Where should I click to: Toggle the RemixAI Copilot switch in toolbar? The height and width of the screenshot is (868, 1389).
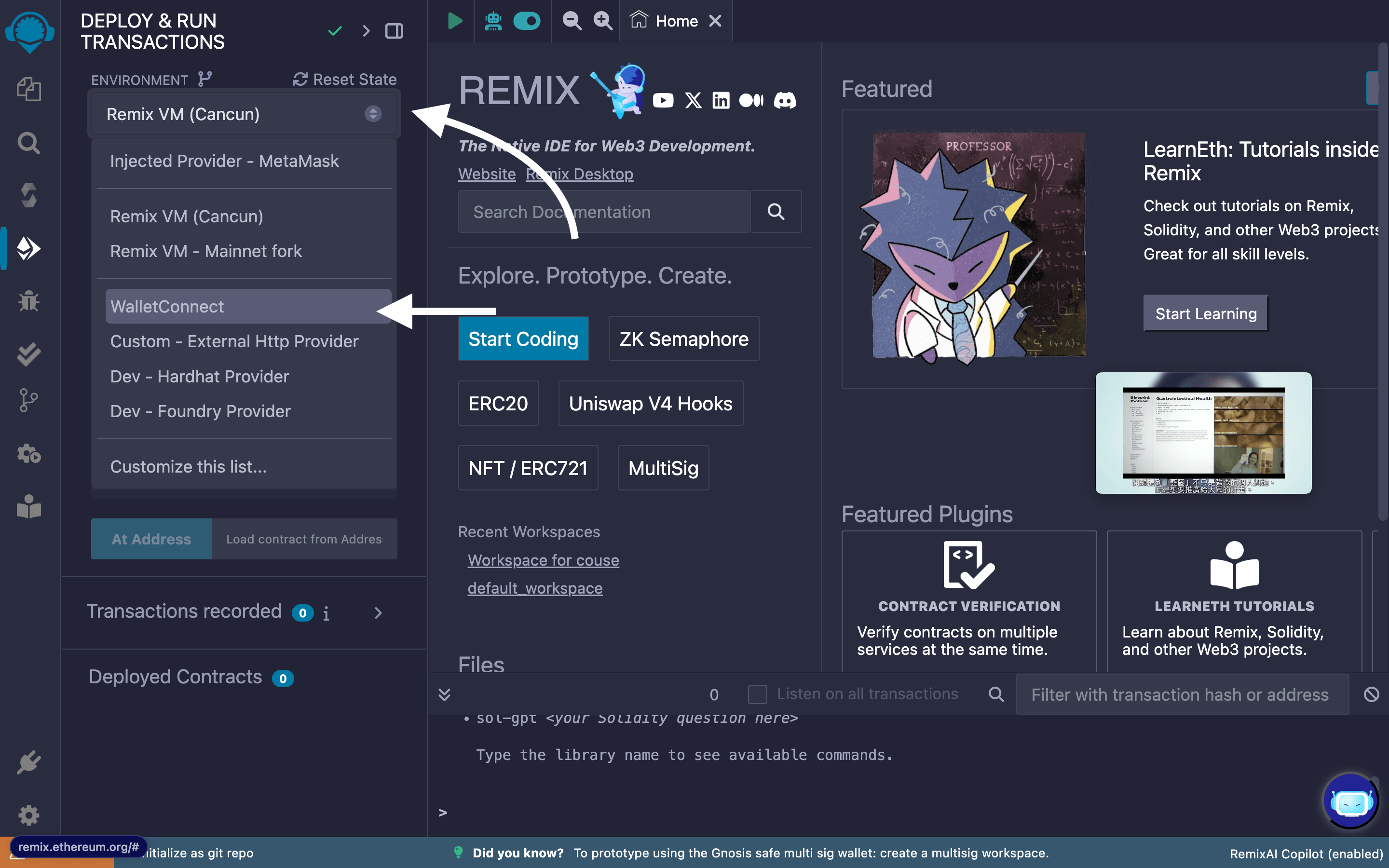tap(527, 21)
